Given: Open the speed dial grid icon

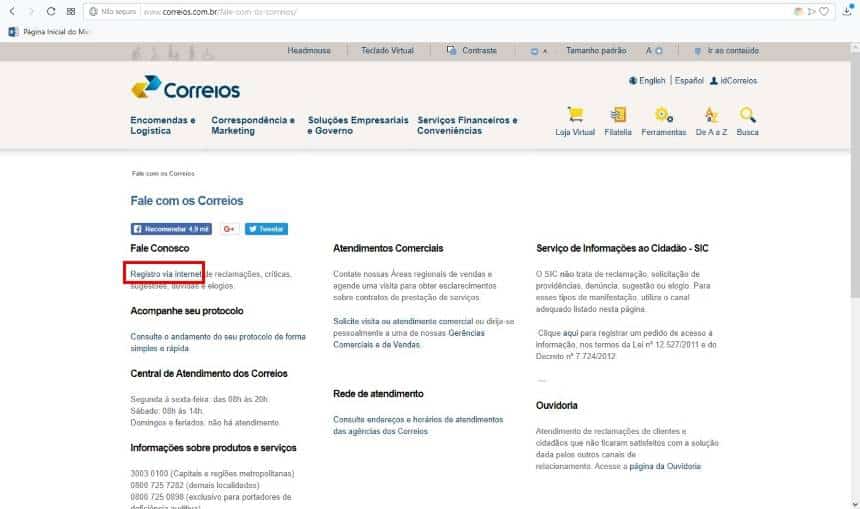Looking at the screenshot, I should click(71, 12).
